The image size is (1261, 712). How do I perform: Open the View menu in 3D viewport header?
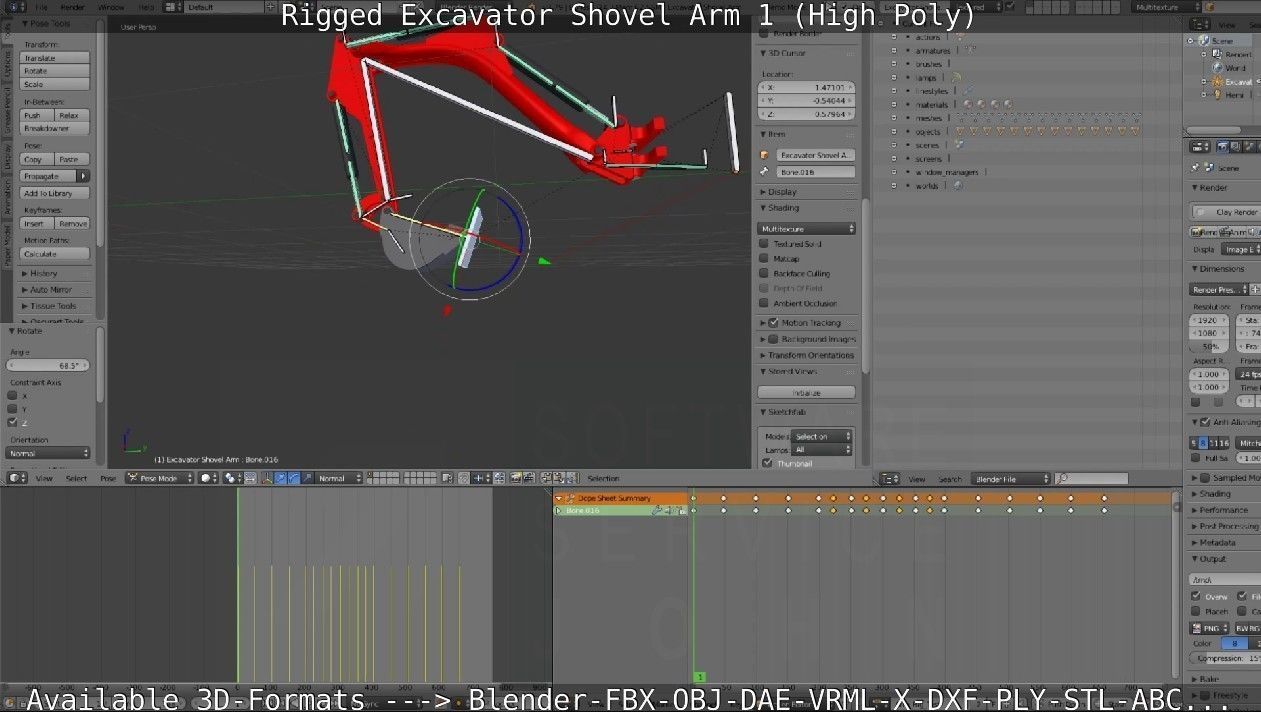tap(44, 478)
